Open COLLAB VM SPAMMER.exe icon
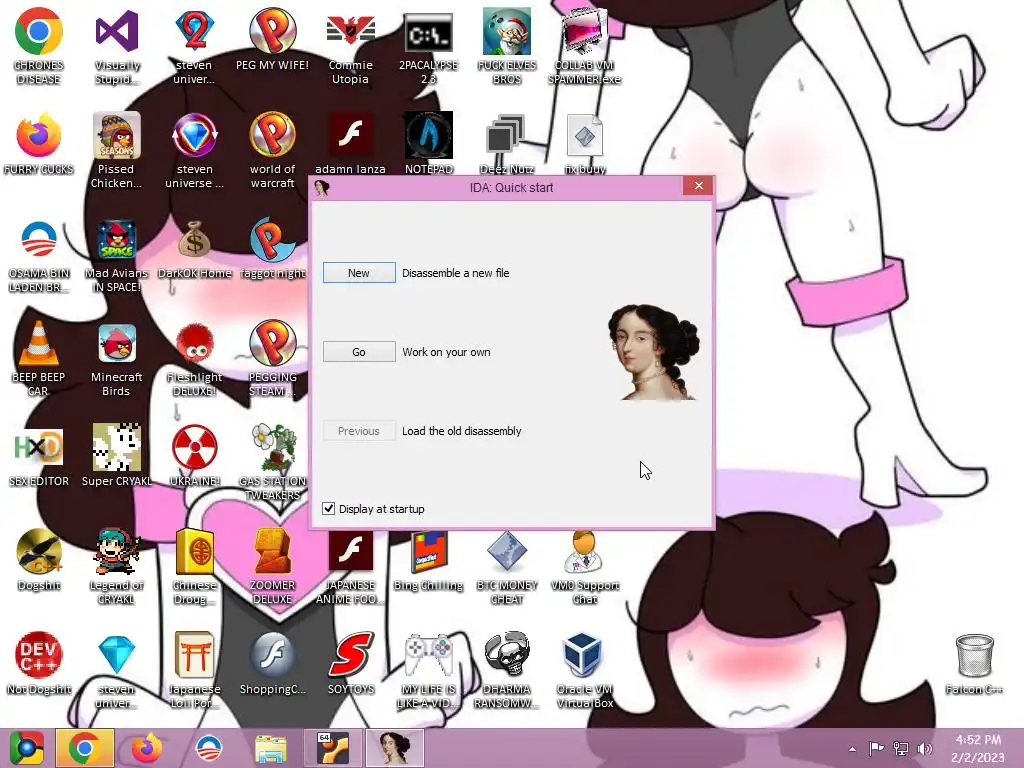The image size is (1024, 768). coord(584,46)
